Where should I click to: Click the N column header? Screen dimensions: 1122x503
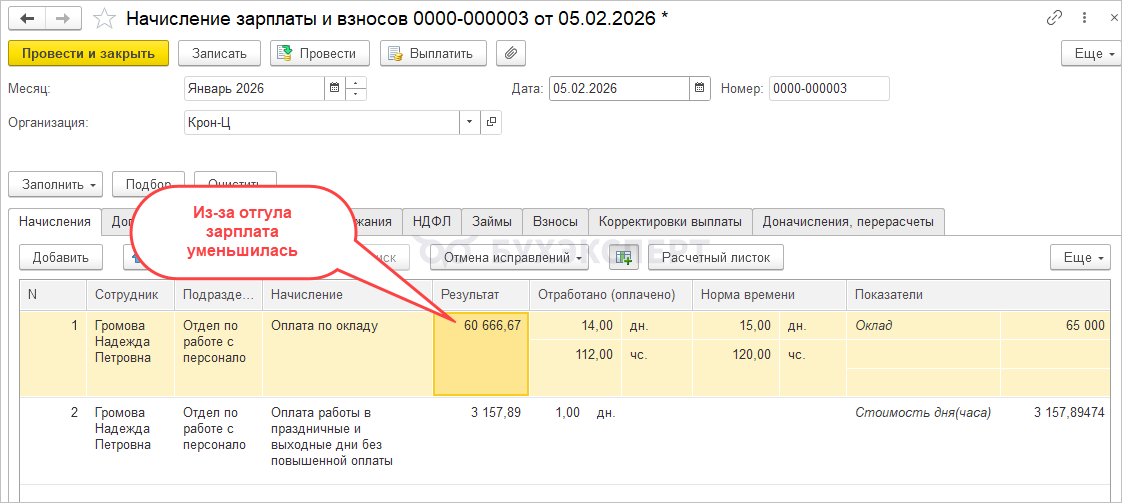click(53, 294)
